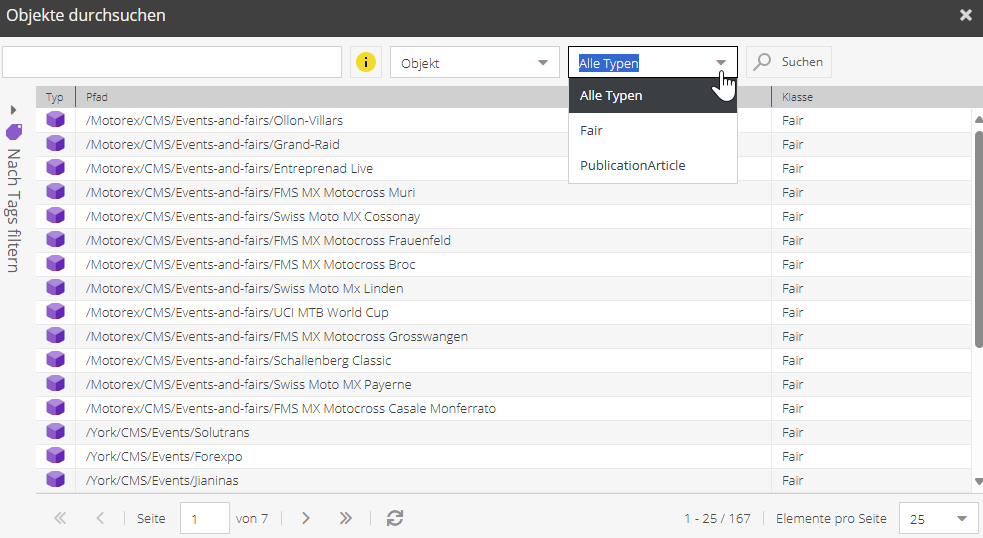The height and width of the screenshot is (538, 983).
Task: Click the refresh icon in pagination bar
Action: pyautogui.click(x=395, y=518)
